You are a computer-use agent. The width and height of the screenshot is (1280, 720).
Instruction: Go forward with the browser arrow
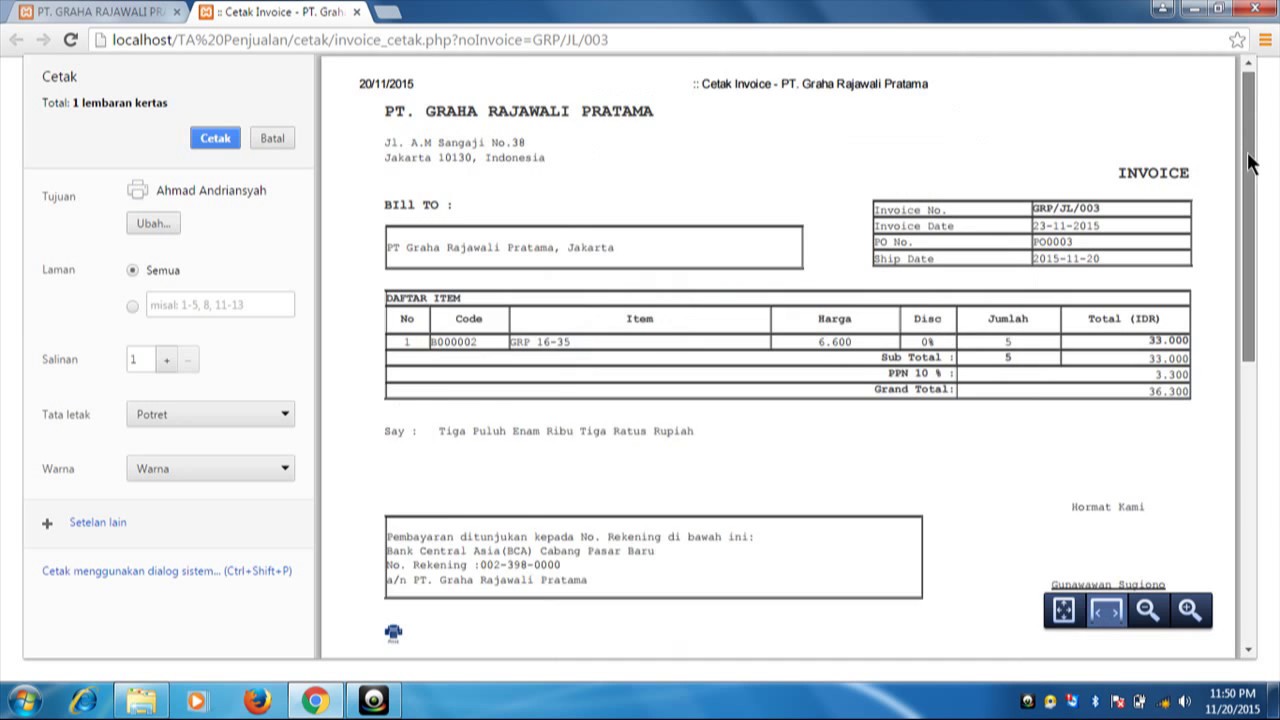pos(43,40)
